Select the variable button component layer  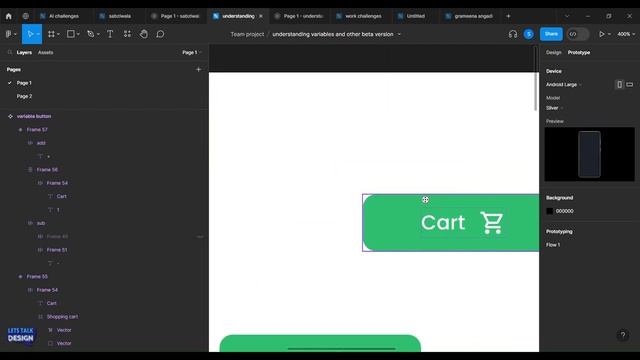(34, 116)
